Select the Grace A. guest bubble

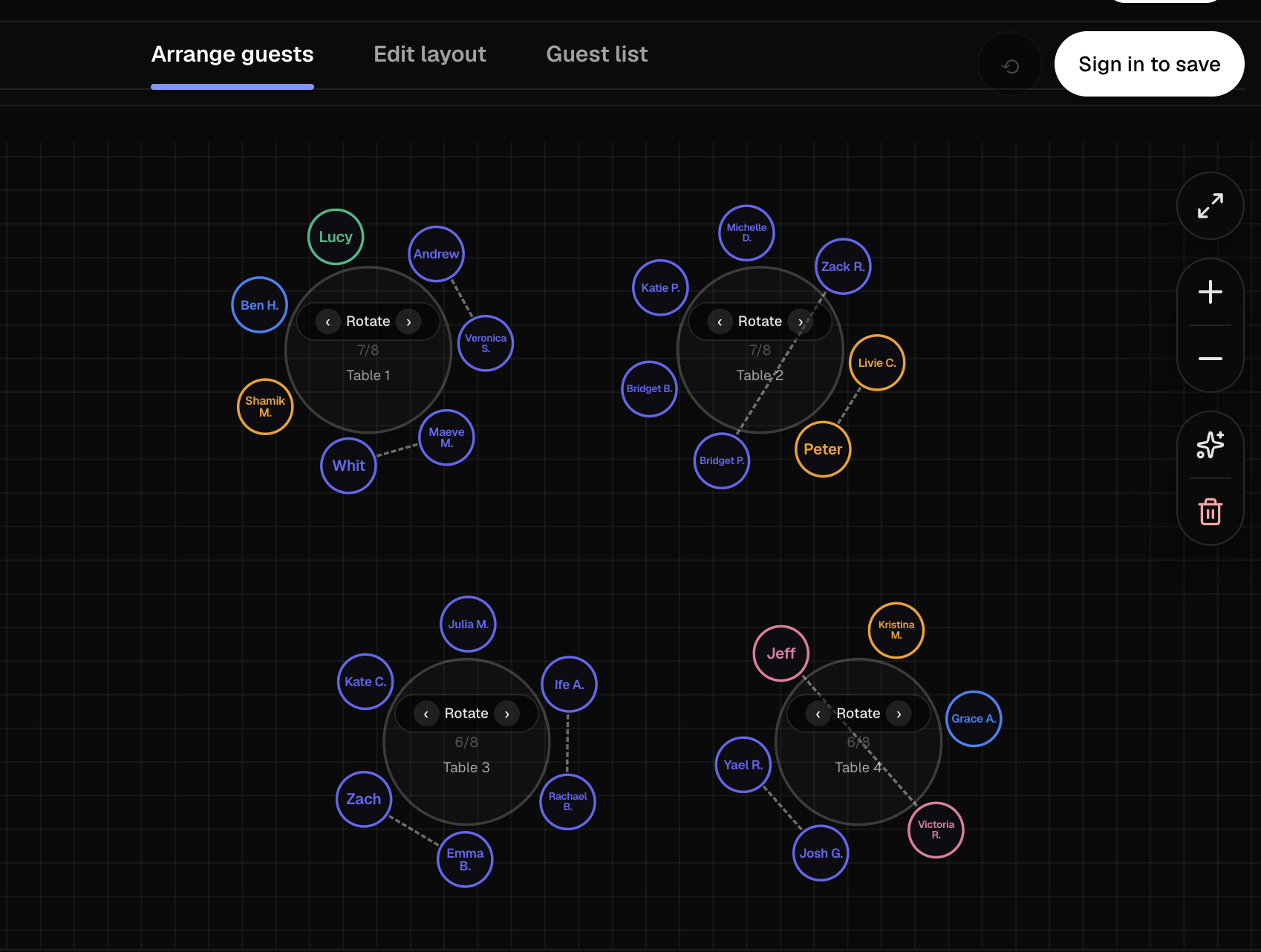click(974, 719)
